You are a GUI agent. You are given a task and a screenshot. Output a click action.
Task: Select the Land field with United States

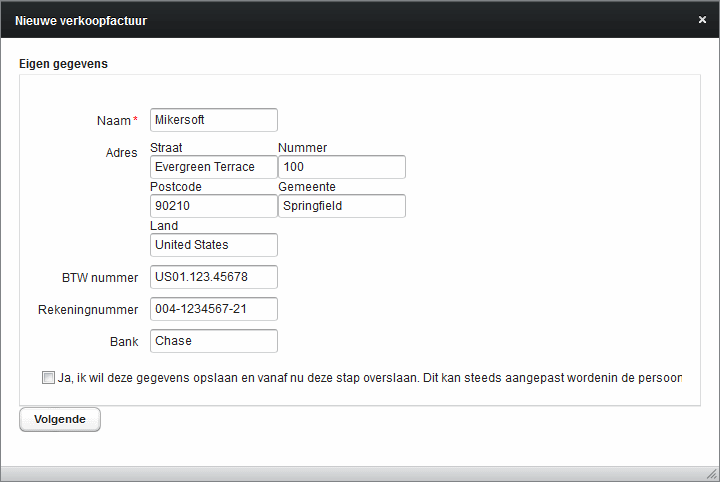click(x=214, y=245)
